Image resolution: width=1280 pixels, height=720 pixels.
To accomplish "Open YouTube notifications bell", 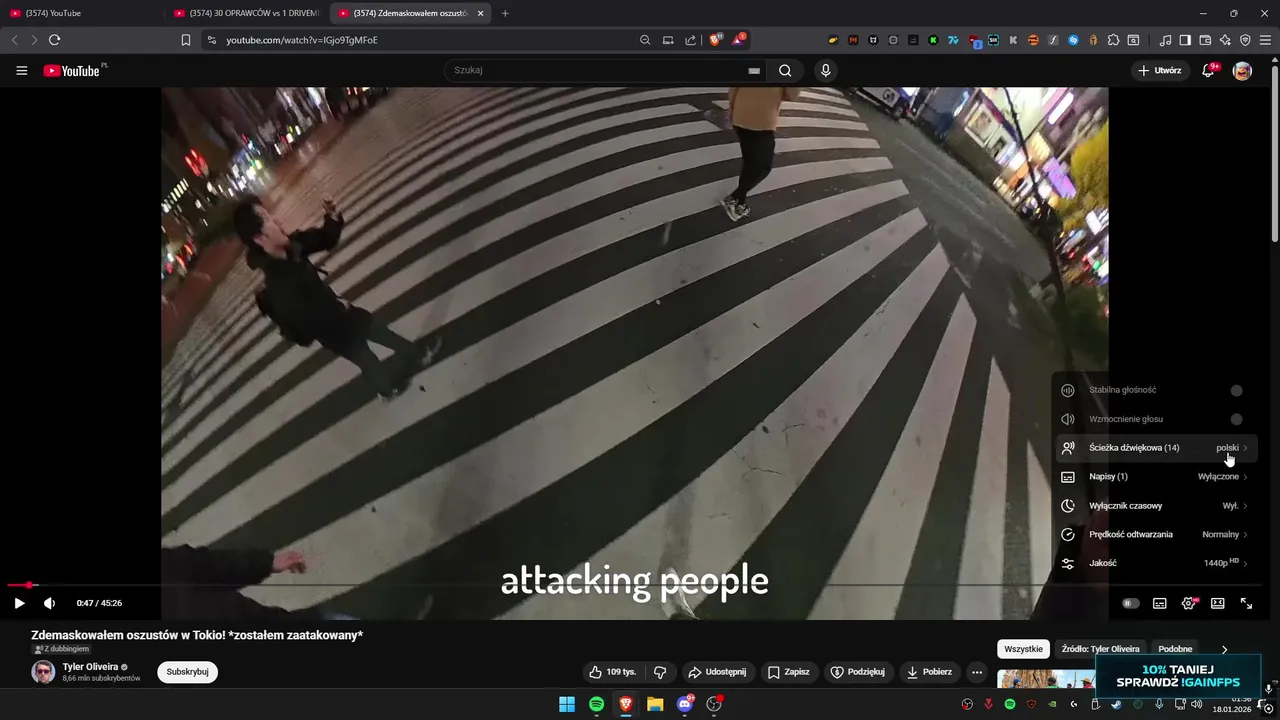I will pyautogui.click(x=1209, y=71).
